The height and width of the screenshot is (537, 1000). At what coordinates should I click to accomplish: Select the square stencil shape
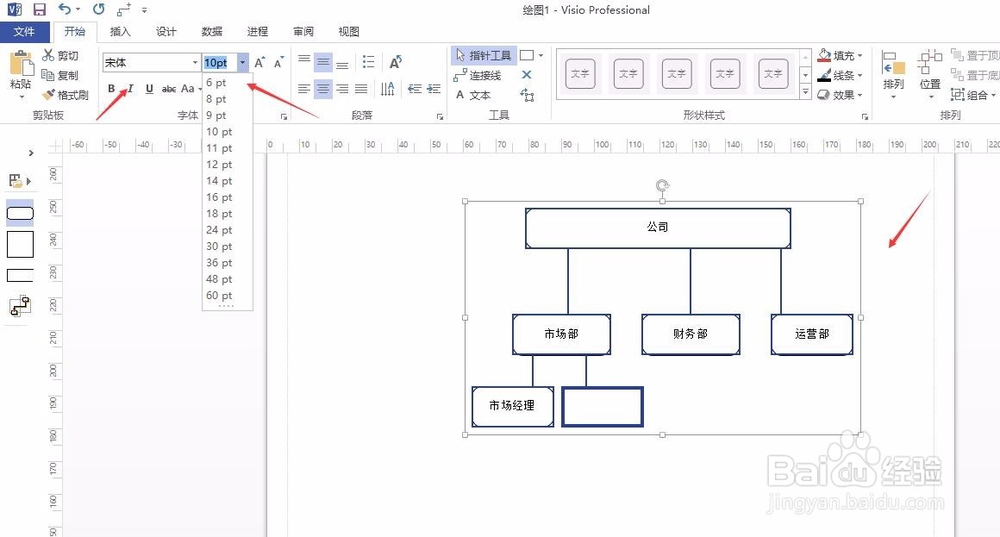pyautogui.click(x=20, y=245)
